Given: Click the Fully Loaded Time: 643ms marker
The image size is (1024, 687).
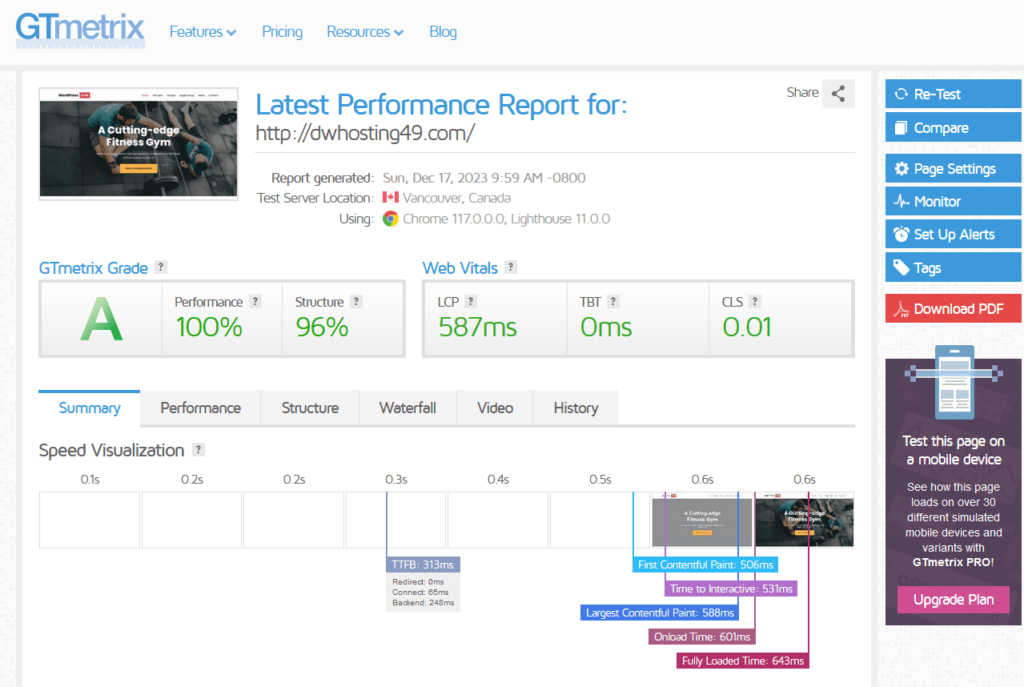Looking at the screenshot, I should click(743, 661).
